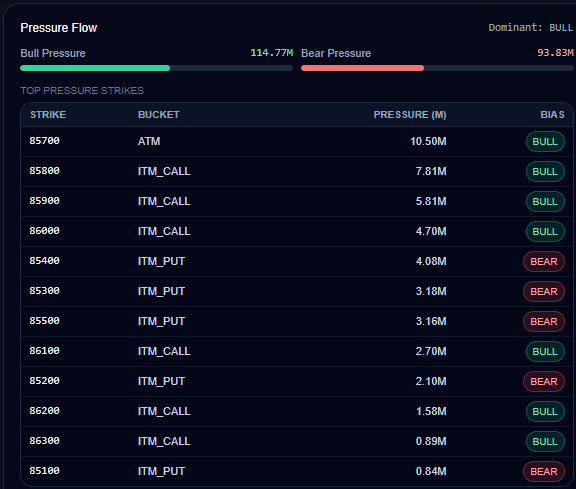Click the BULL badge on the 85700 row

(x=545, y=141)
